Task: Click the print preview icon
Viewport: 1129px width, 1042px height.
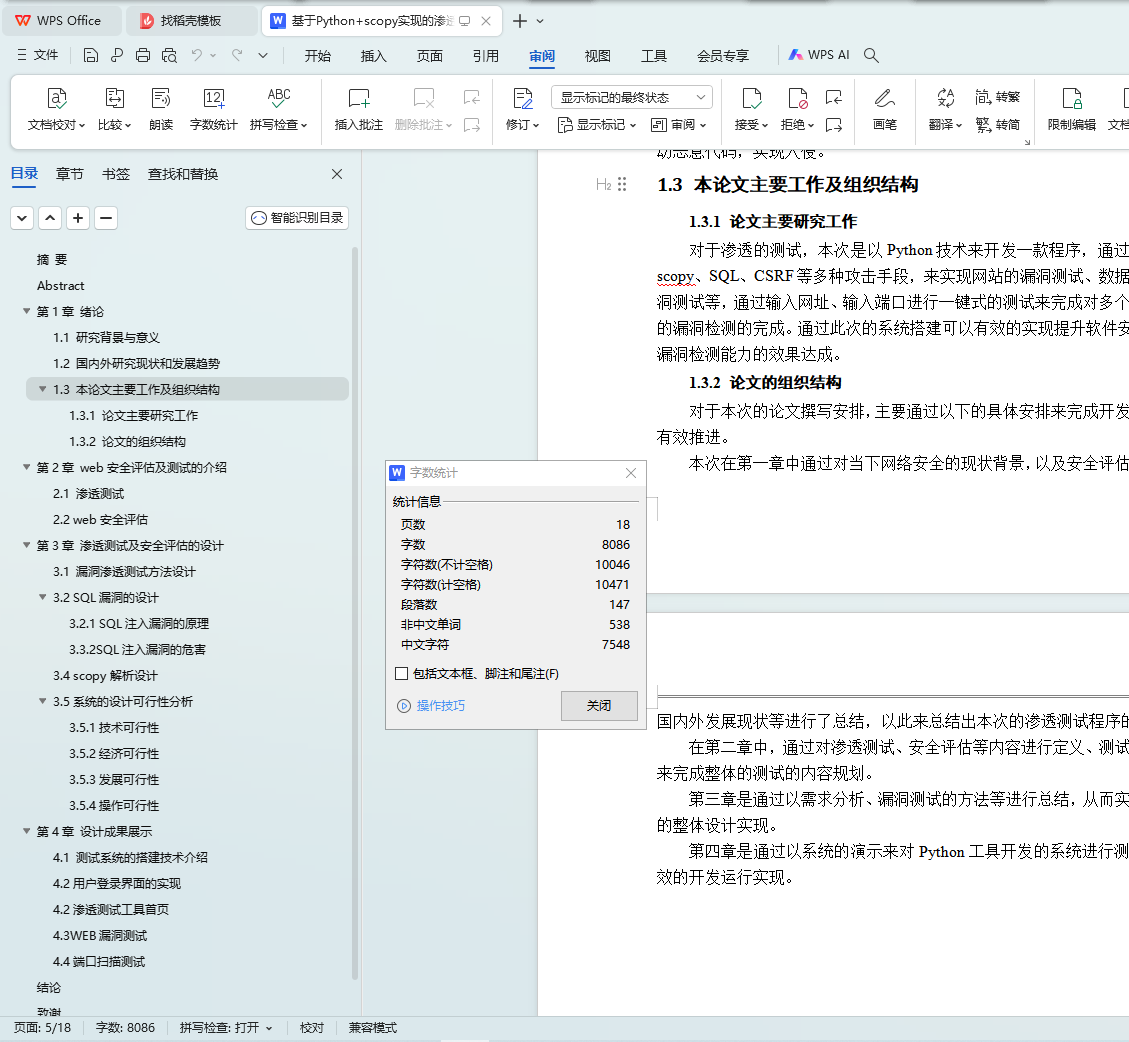Action: click(x=169, y=55)
